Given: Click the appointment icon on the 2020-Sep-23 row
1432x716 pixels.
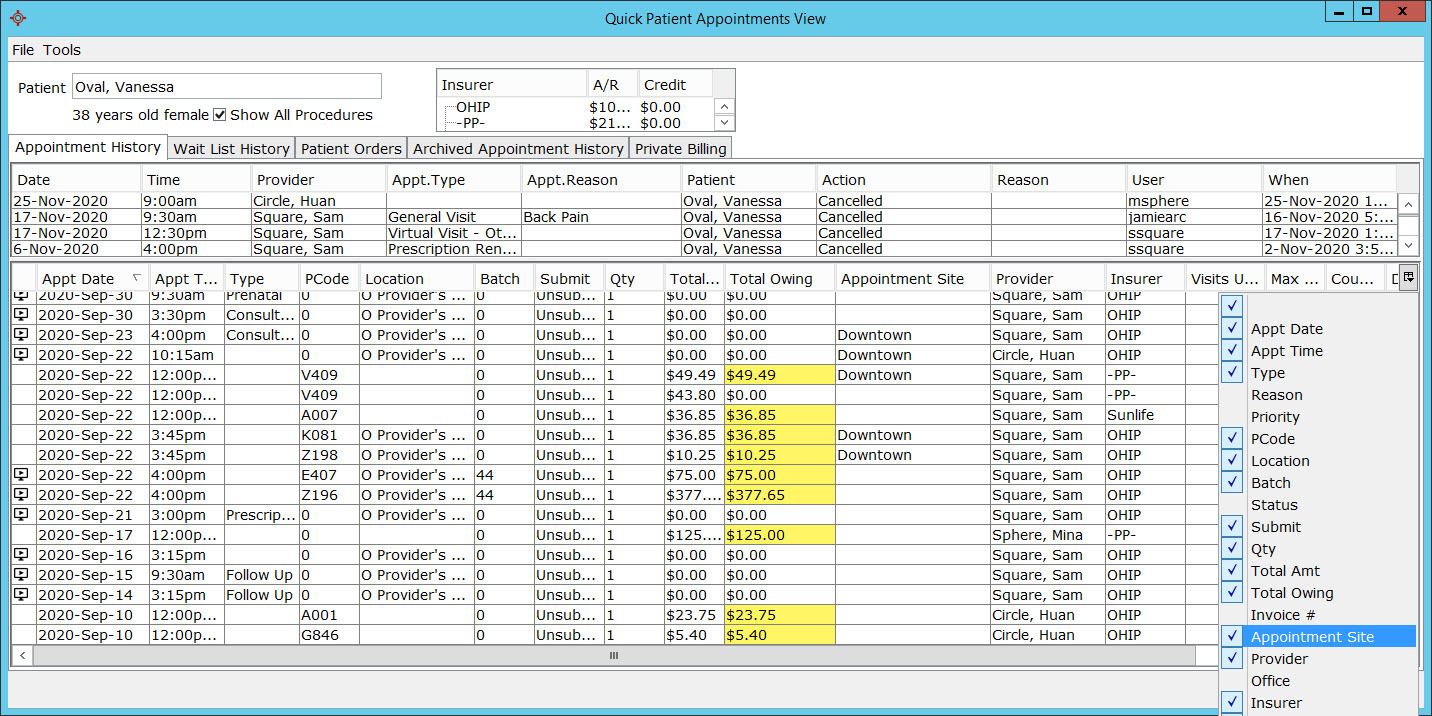Looking at the screenshot, I should pos(22,335).
